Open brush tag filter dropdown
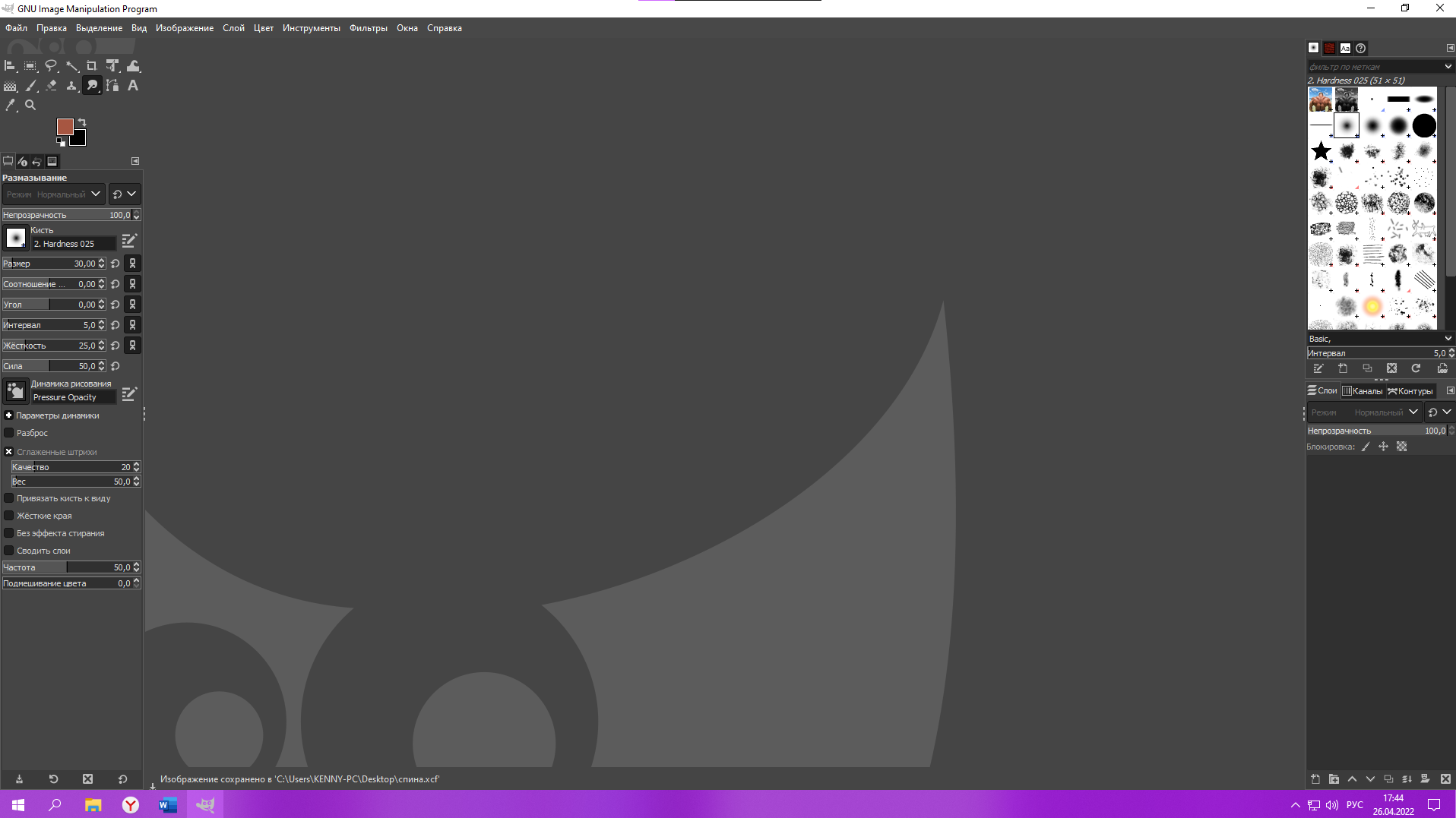Image resolution: width=1456 pixels, height=818 pixels. click(x=1448, y=67)
